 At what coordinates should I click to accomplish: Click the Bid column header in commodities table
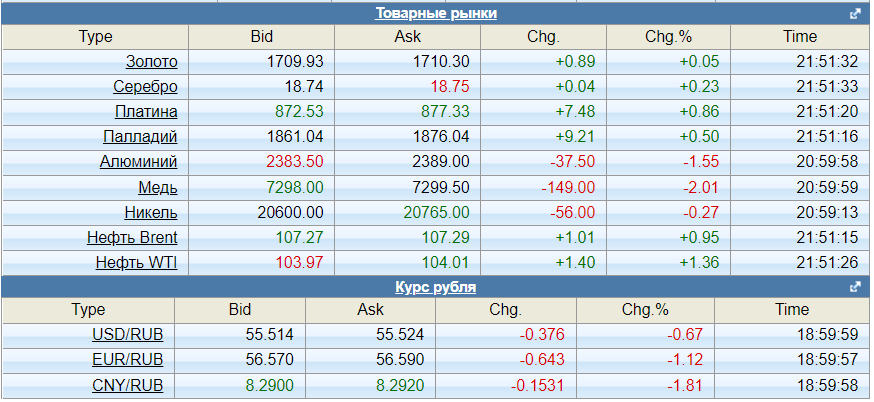click(262, 36)
